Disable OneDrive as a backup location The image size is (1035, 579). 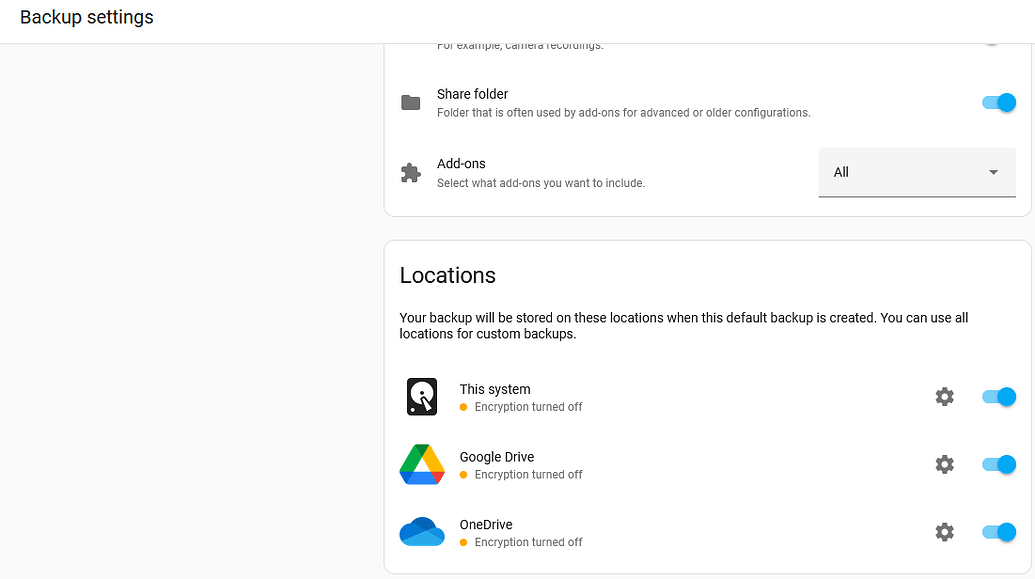tap(998, 532)
